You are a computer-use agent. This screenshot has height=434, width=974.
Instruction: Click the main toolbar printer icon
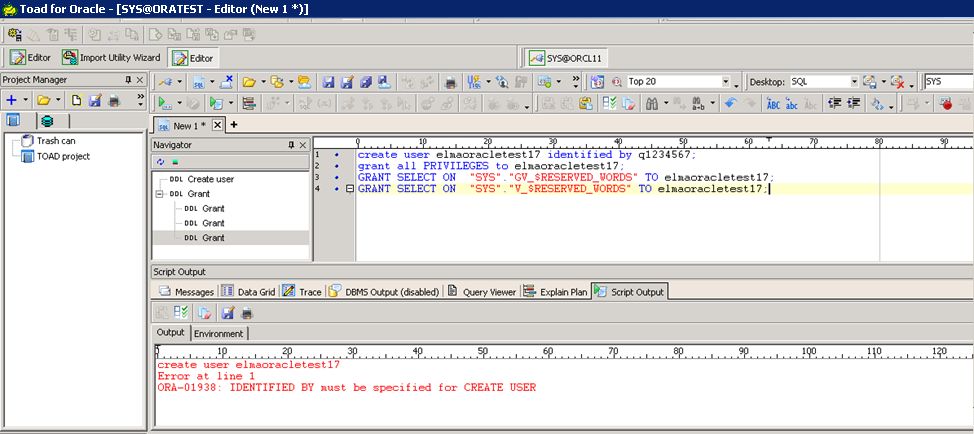coord(451,81)
